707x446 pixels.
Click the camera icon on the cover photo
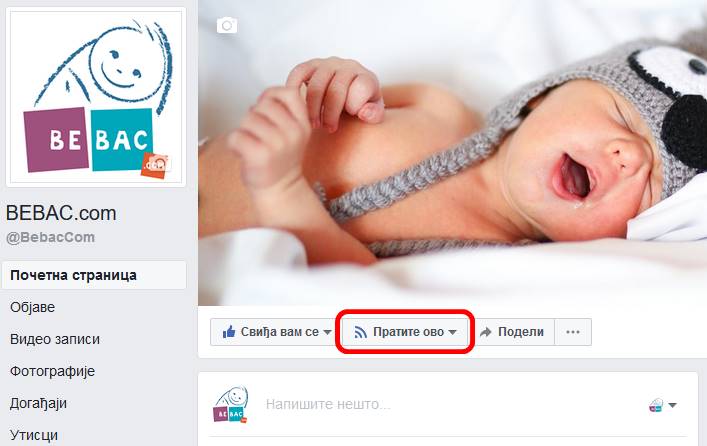click(x=227, y=25)
